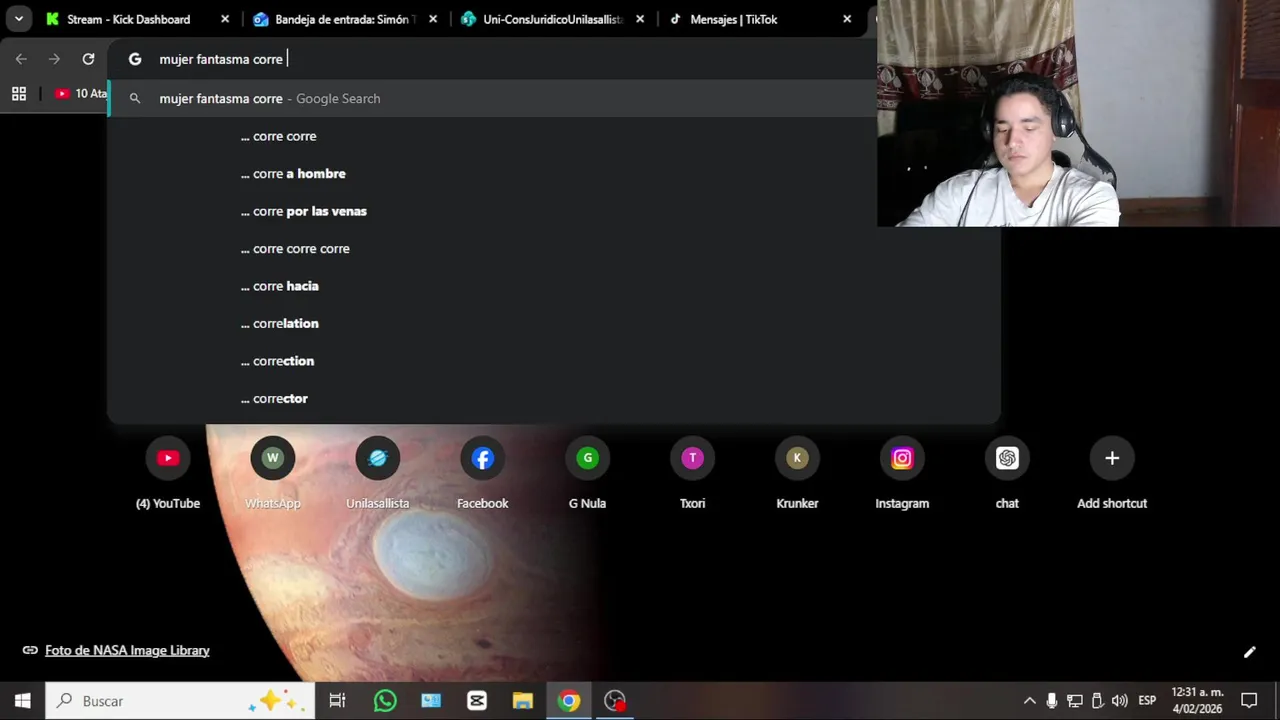The height and width of the screenshot is (720, 1280).
Task: Click the browser forward arrow
Action: coord(54,59)
